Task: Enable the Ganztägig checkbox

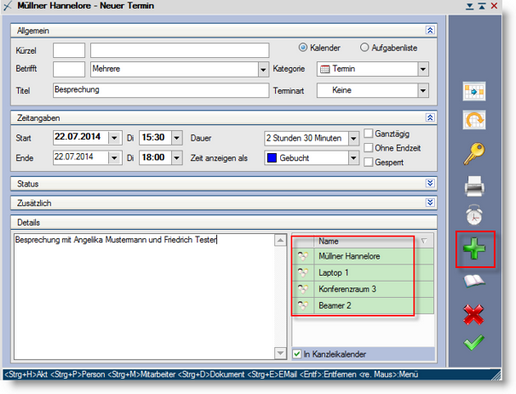Action: (x=368, y=134)
